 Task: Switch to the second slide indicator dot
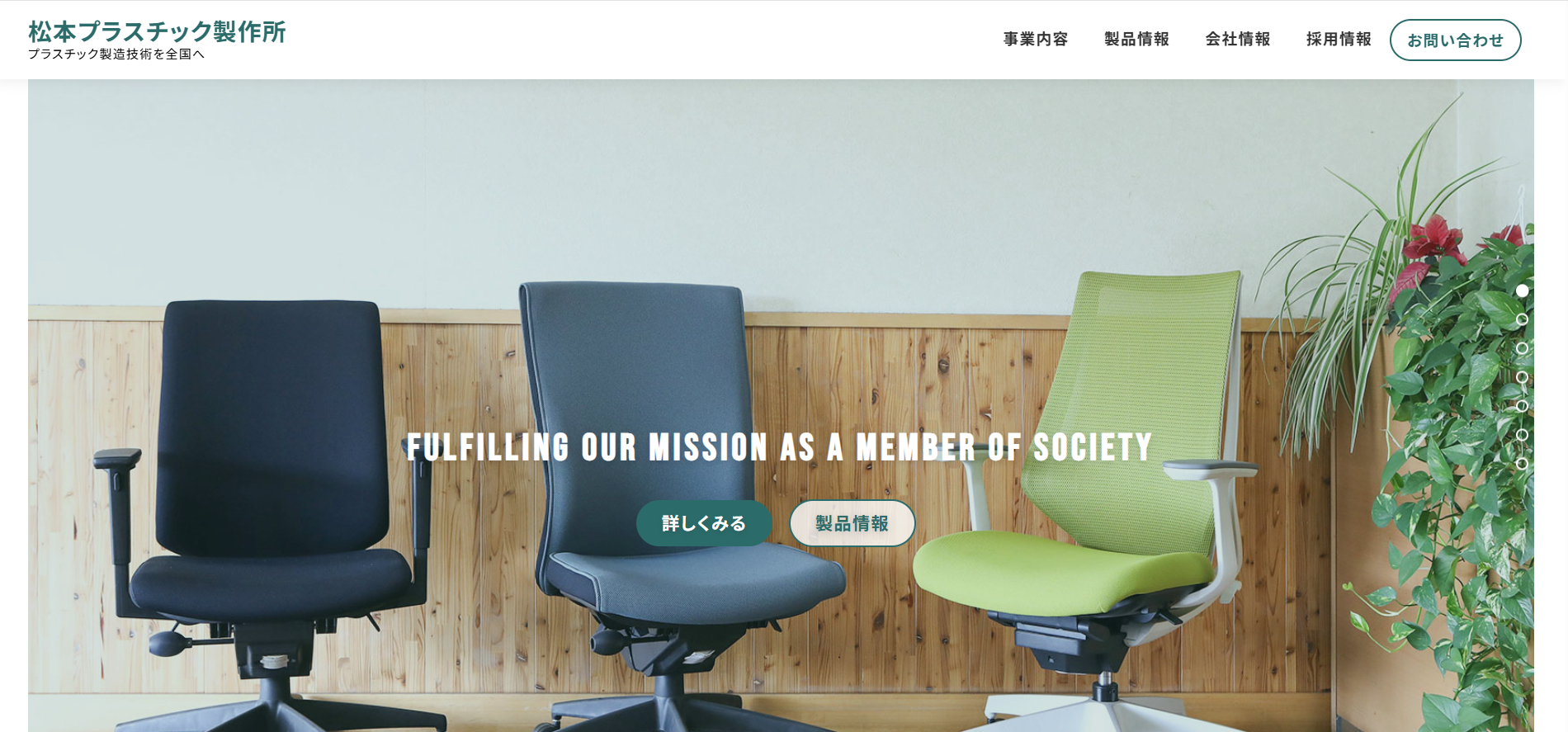tap(1523, 319)
